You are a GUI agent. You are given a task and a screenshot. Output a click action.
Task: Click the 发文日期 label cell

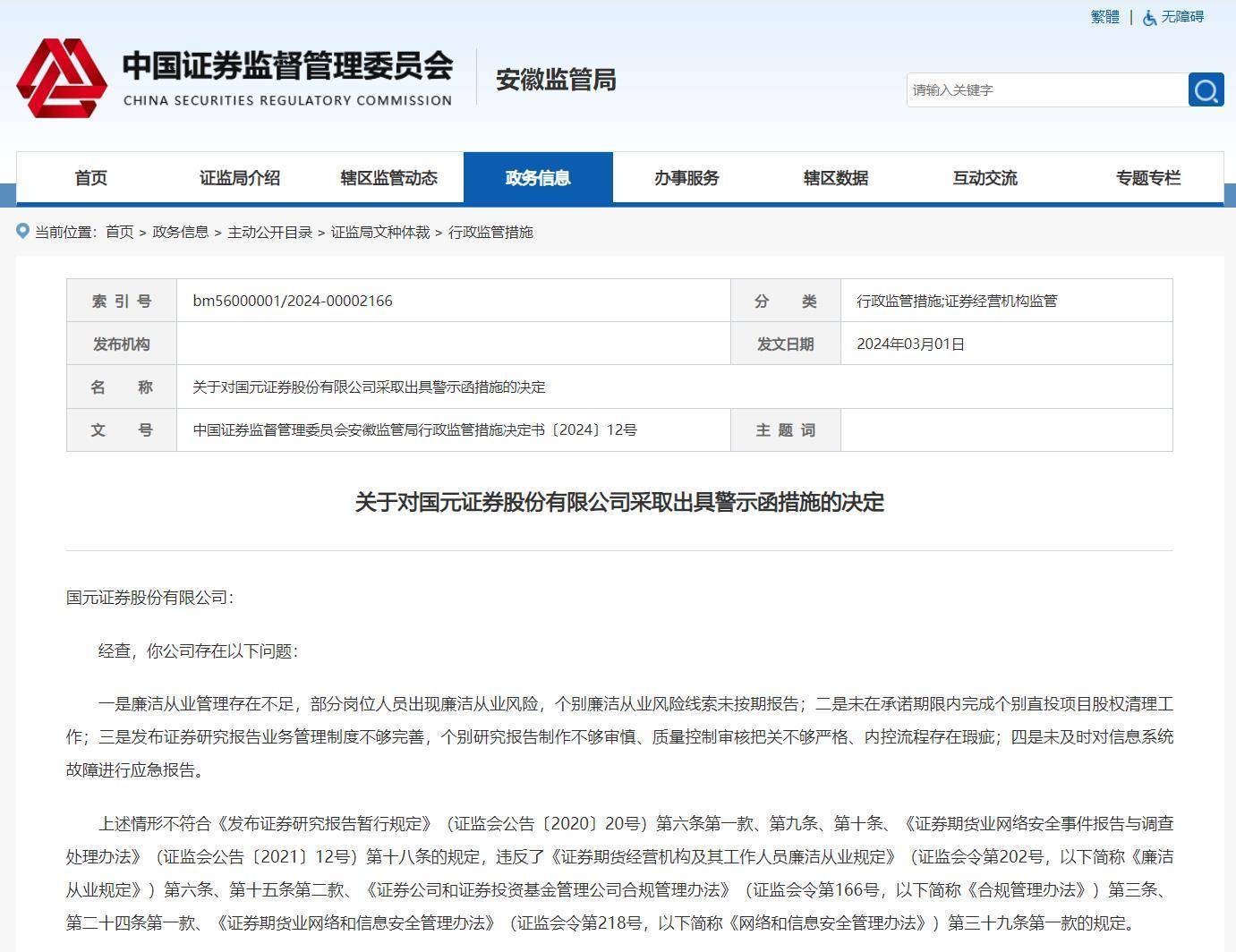786,344
